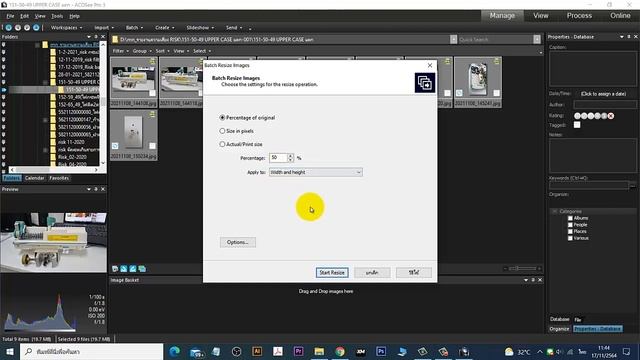Open the File menu

coord(10,16)
